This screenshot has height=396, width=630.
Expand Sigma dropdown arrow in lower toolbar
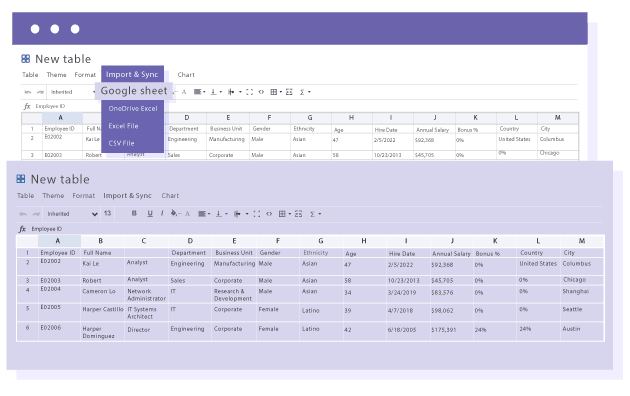320,214
